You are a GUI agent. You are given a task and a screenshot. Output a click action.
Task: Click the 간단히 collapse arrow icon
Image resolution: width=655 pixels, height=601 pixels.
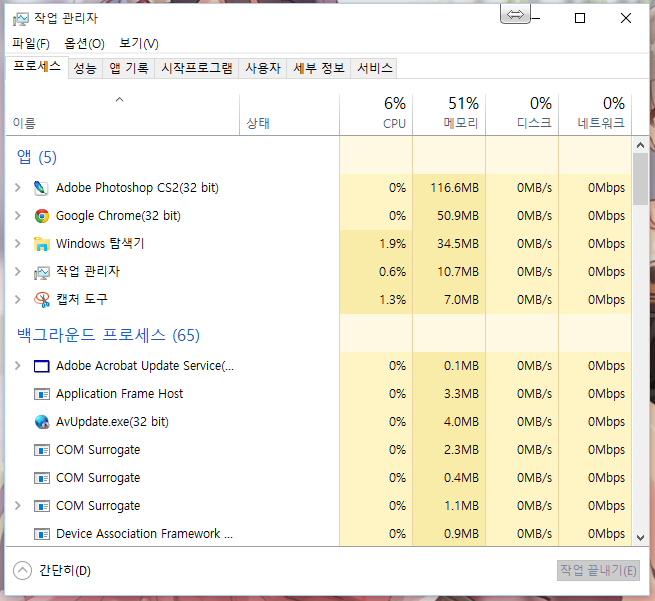pyautogui.click(x=22, y=570)
